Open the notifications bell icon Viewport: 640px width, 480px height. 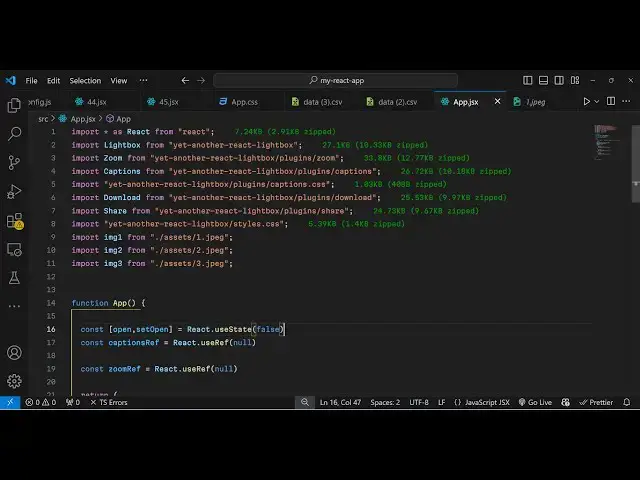pyautogui.click(x=627, y=402)
